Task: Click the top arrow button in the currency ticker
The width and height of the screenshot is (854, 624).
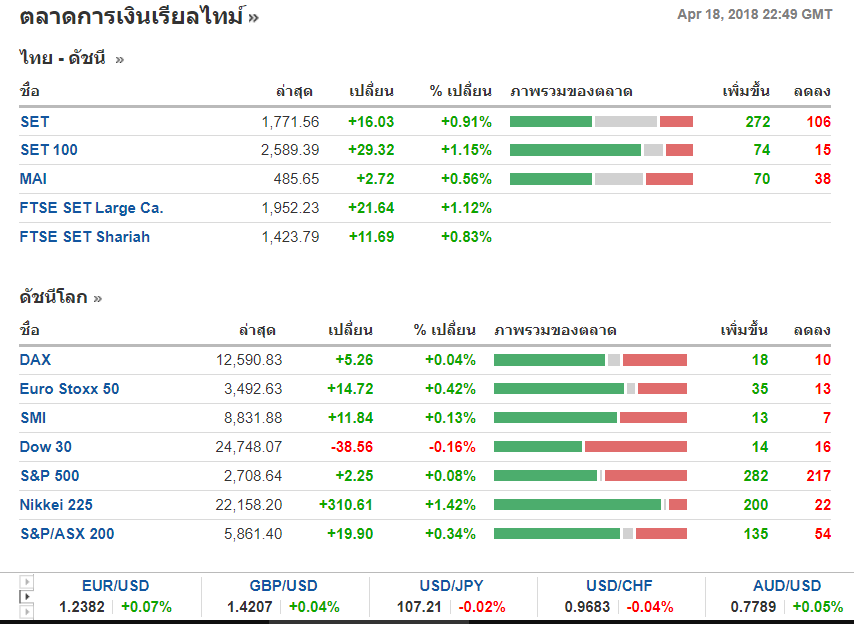Action: (x=27, y=581)
